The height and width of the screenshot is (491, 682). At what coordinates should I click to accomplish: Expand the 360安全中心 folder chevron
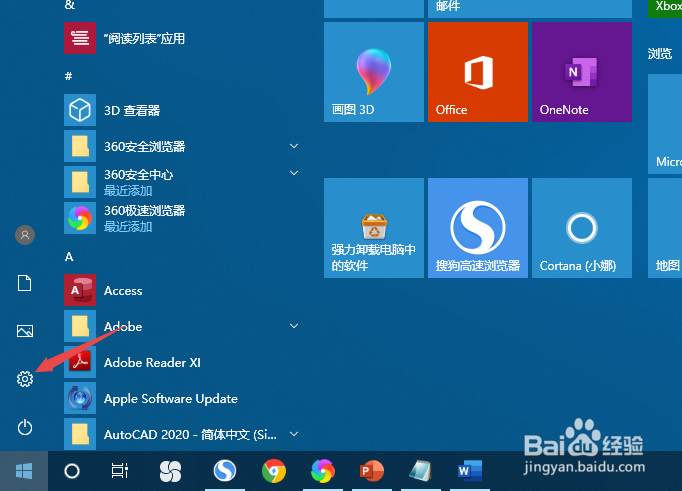pos(294,173)
